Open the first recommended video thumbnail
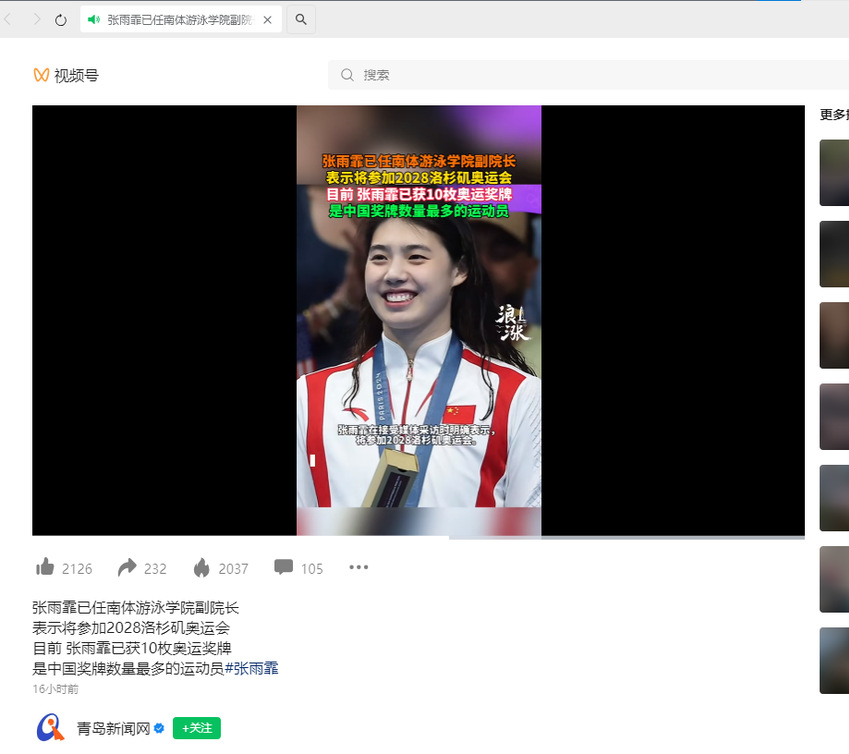This screenshot has height=754, width=849. (x=834, y=172)
